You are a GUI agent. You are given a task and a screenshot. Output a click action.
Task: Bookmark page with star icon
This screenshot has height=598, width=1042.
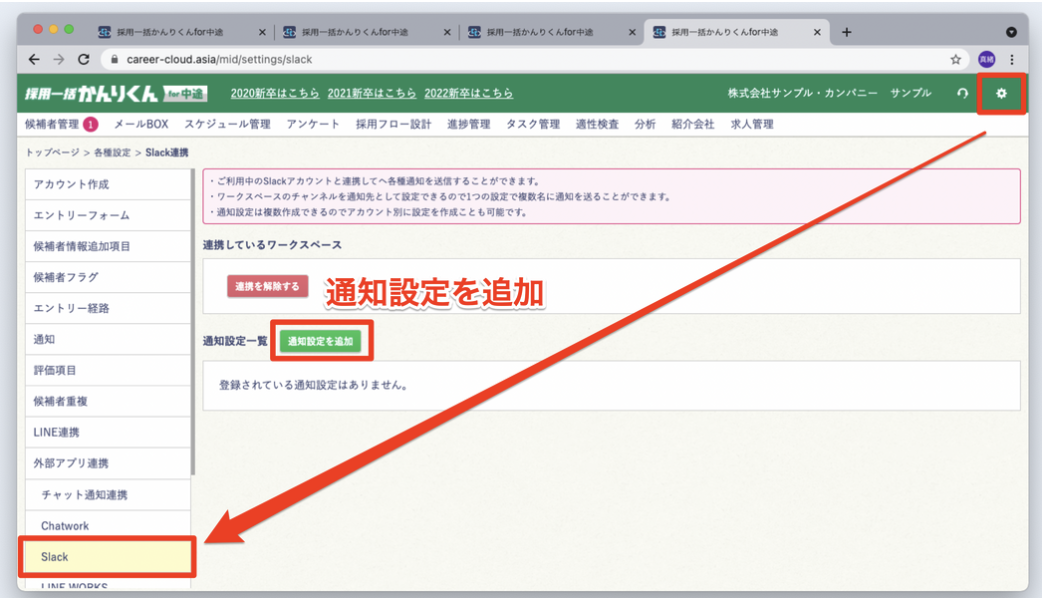pos(956,59)
